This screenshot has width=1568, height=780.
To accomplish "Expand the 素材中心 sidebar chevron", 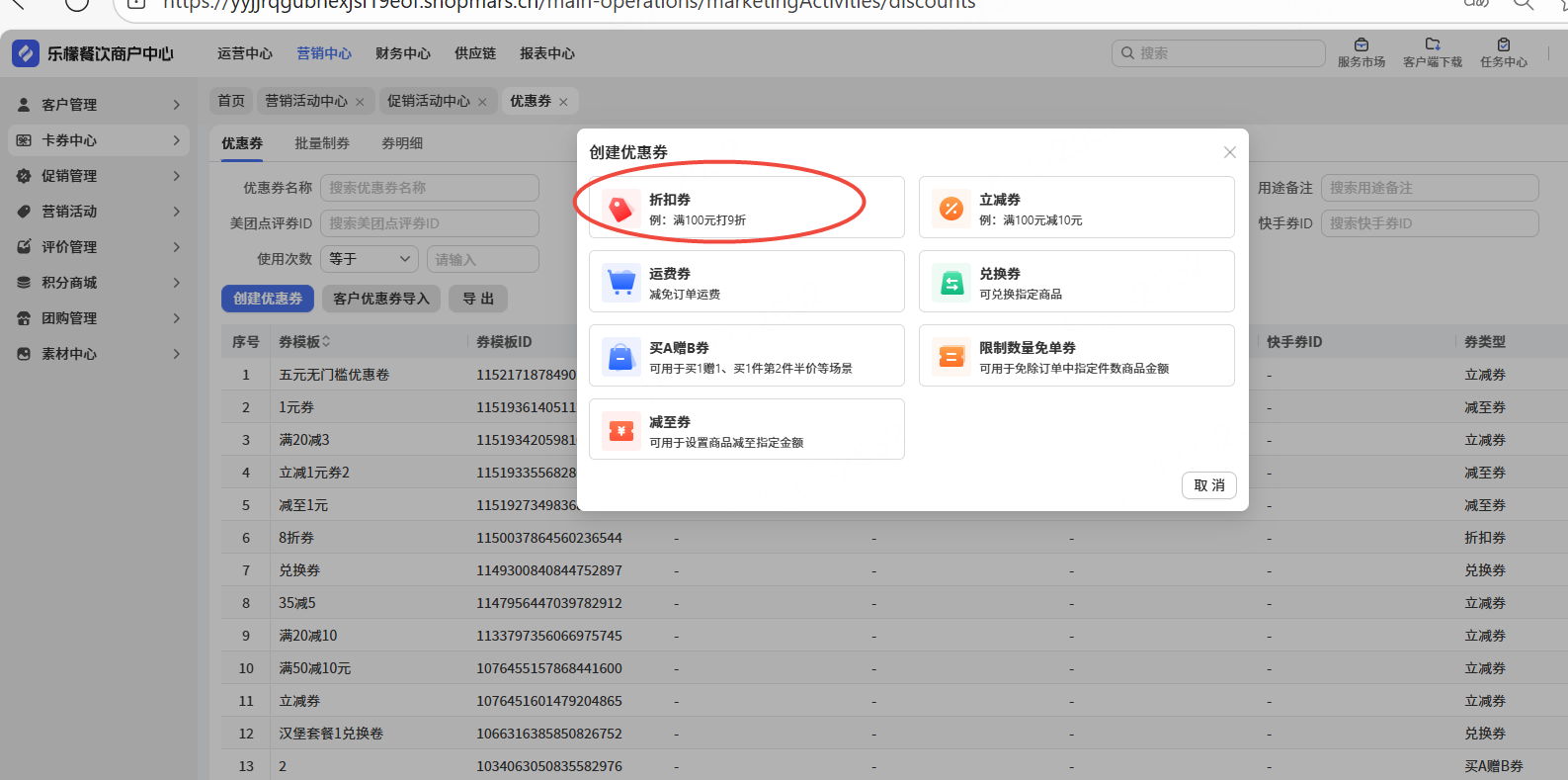I will click(x=177, y=354).
